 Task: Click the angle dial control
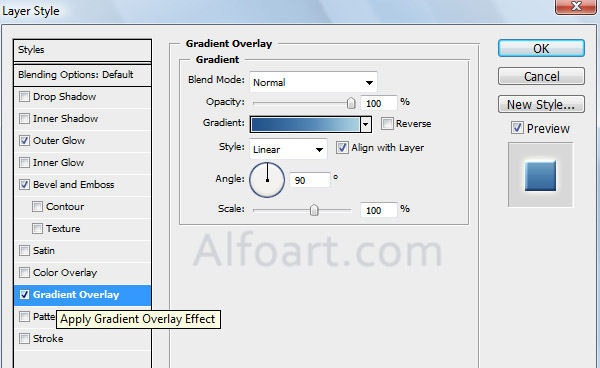(x=267, y=179)
